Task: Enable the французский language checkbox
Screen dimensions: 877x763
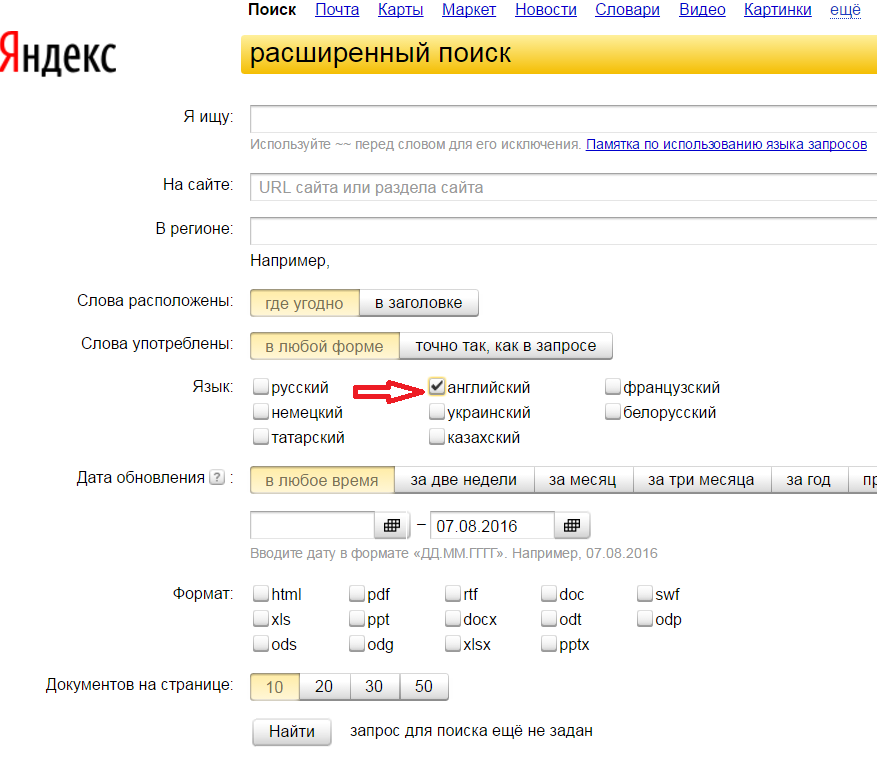Action: click(x=613, y=387)
